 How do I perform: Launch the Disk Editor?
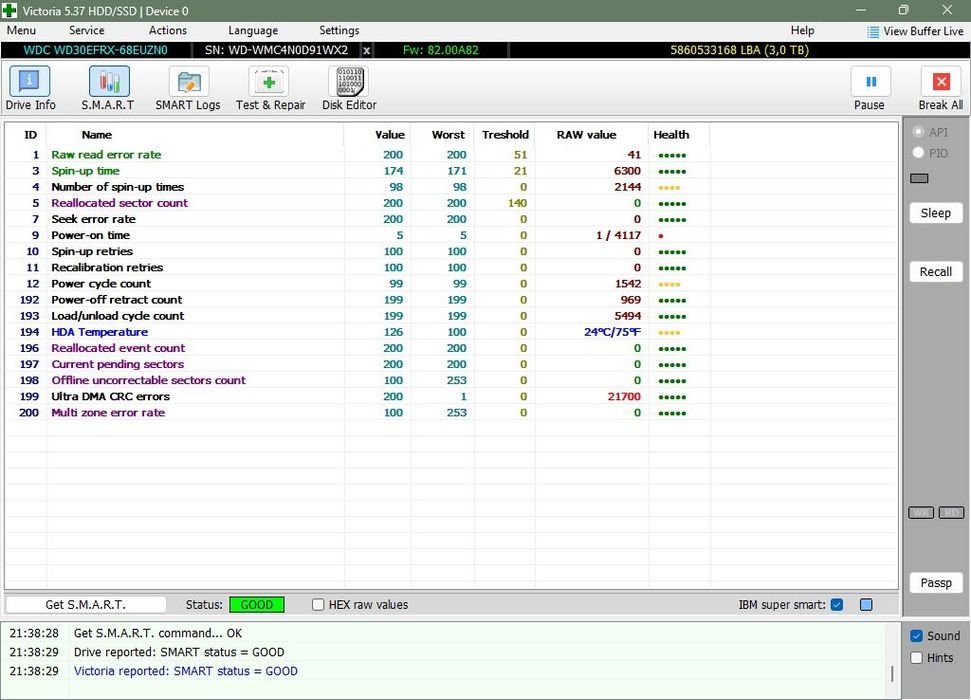pyautogui.click(x=349, y=89)
